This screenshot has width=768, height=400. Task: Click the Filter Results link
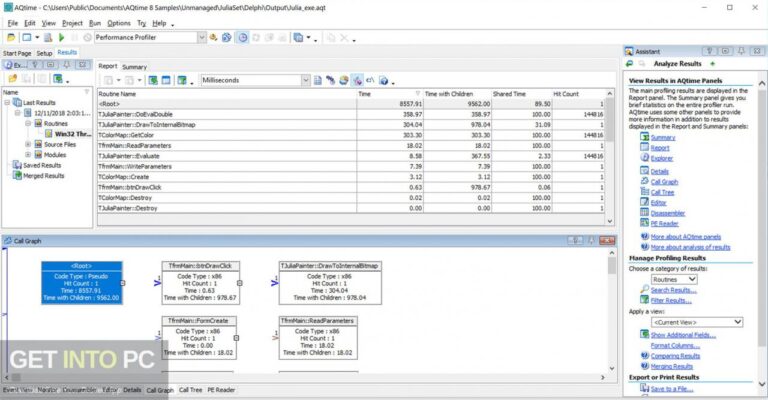tap(671, 300)
